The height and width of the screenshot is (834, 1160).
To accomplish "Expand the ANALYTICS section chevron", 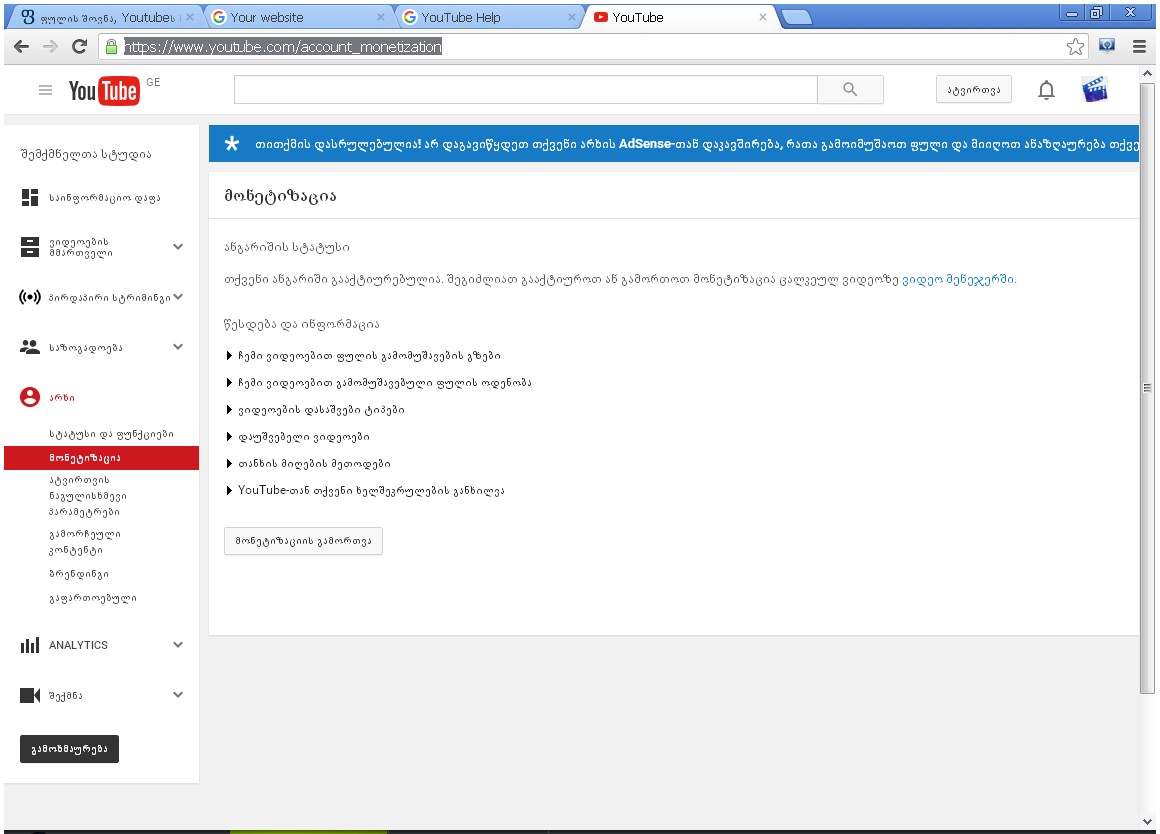I will click(178, 645).
